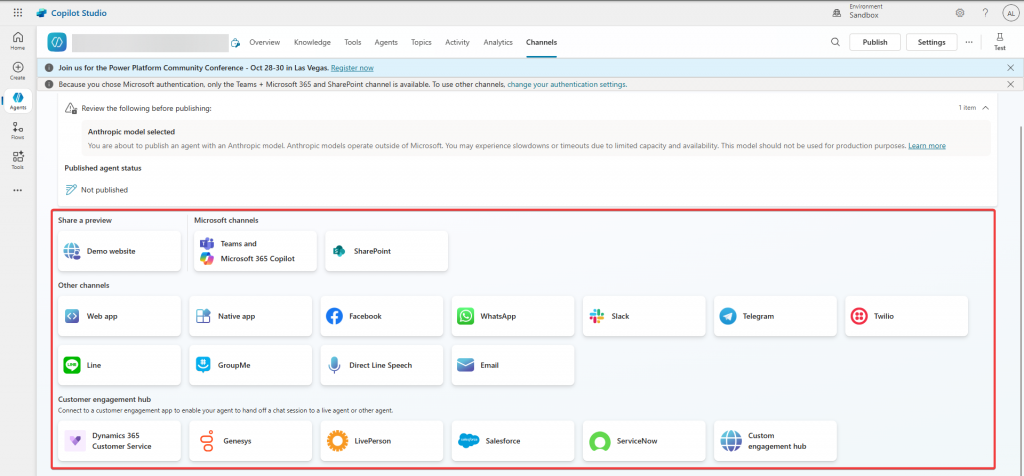Image resolution: width=1024 pixels, height=476 pixels.
Task: Select the Salesforce engagement hub
Action: (513, 441)
